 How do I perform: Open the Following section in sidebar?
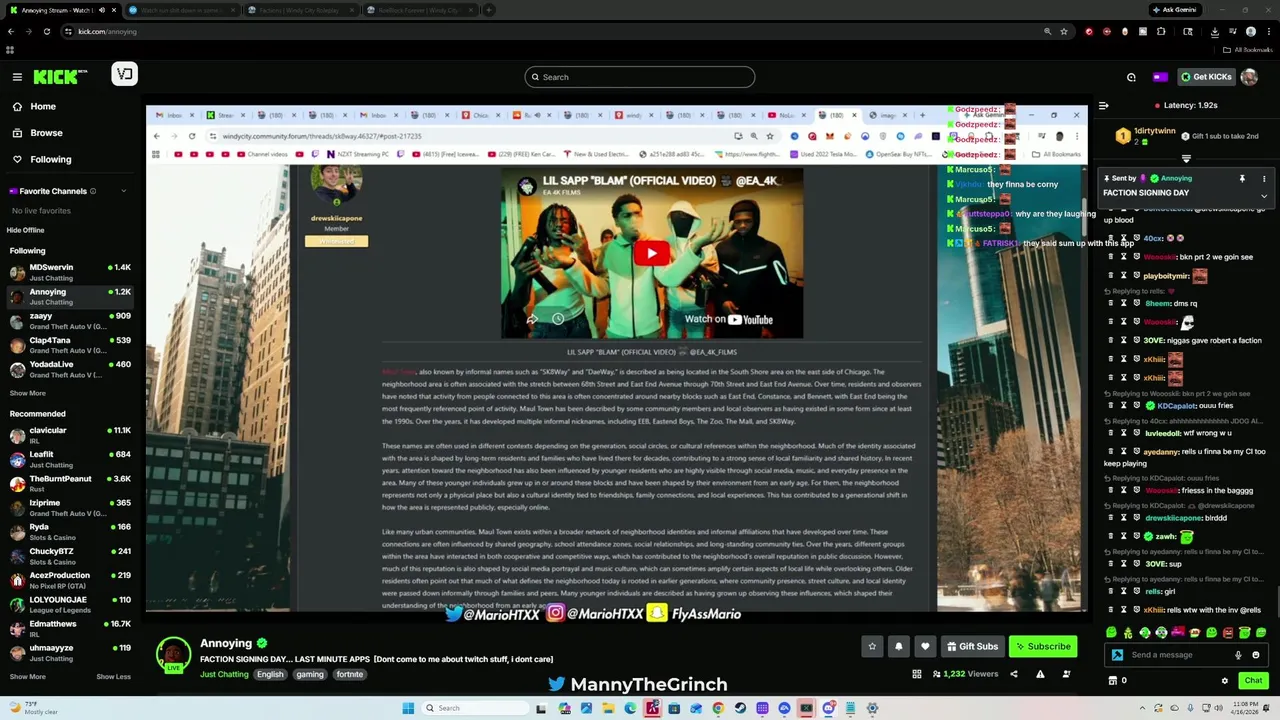pyautogui.click(x=50, y=159)
